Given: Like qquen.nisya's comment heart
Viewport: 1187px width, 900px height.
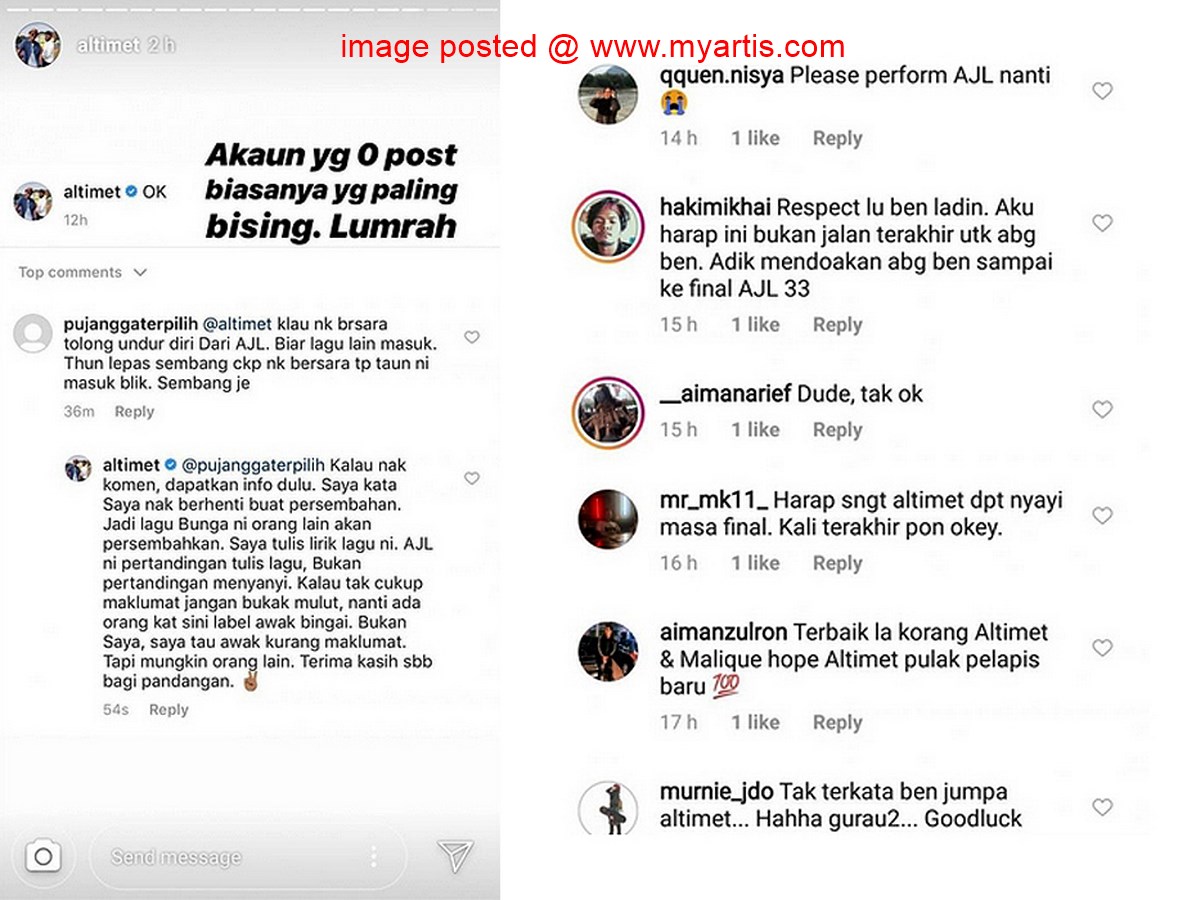Looking at the screenshot, I should (x=1102, y=91).
